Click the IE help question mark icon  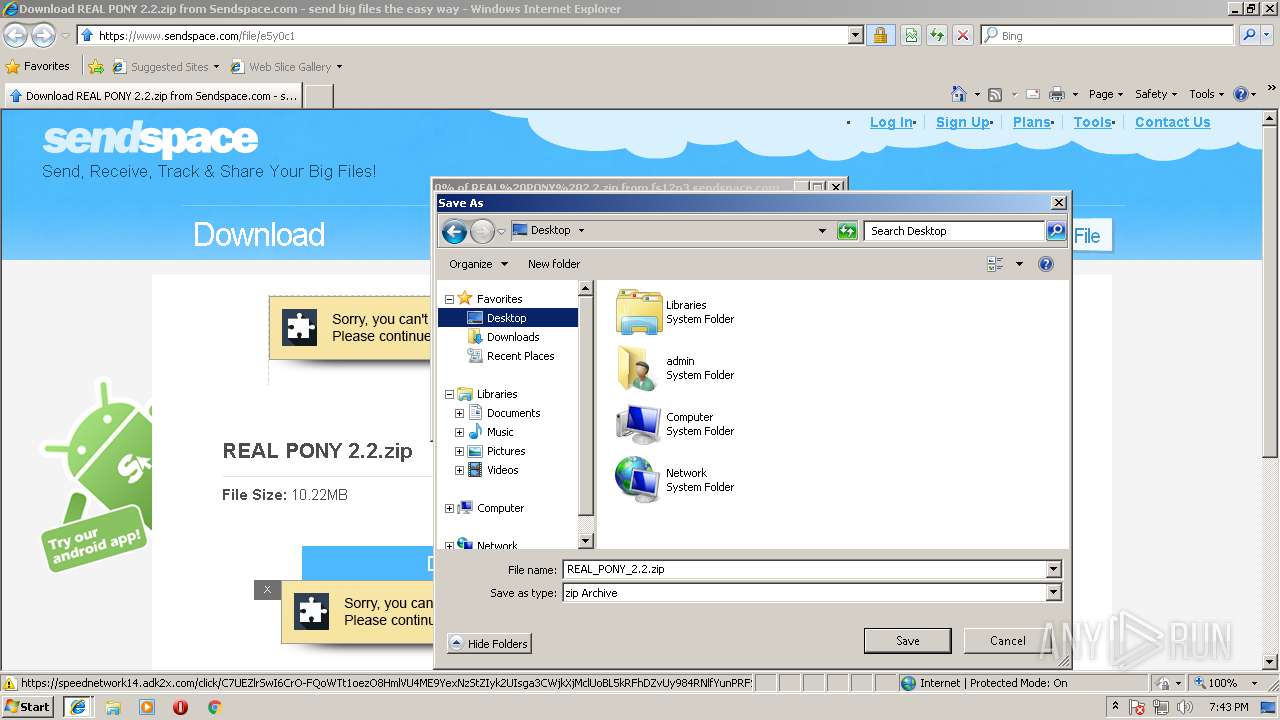click(1241, 94)
